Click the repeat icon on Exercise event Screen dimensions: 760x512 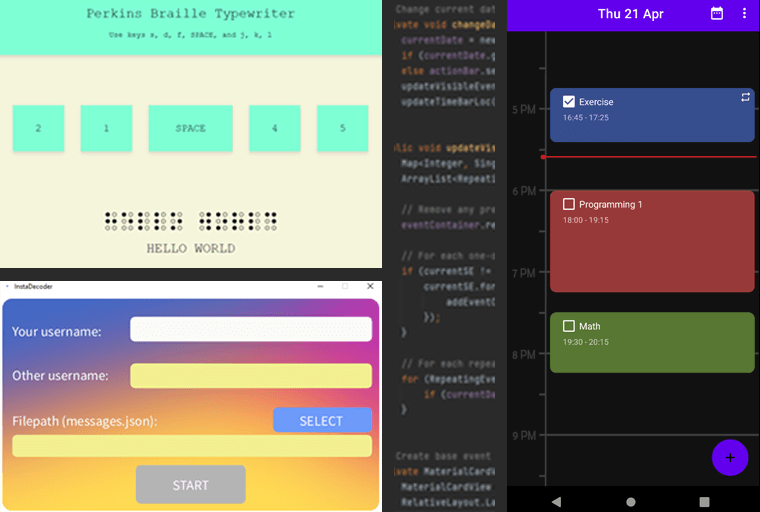(744, 97)
